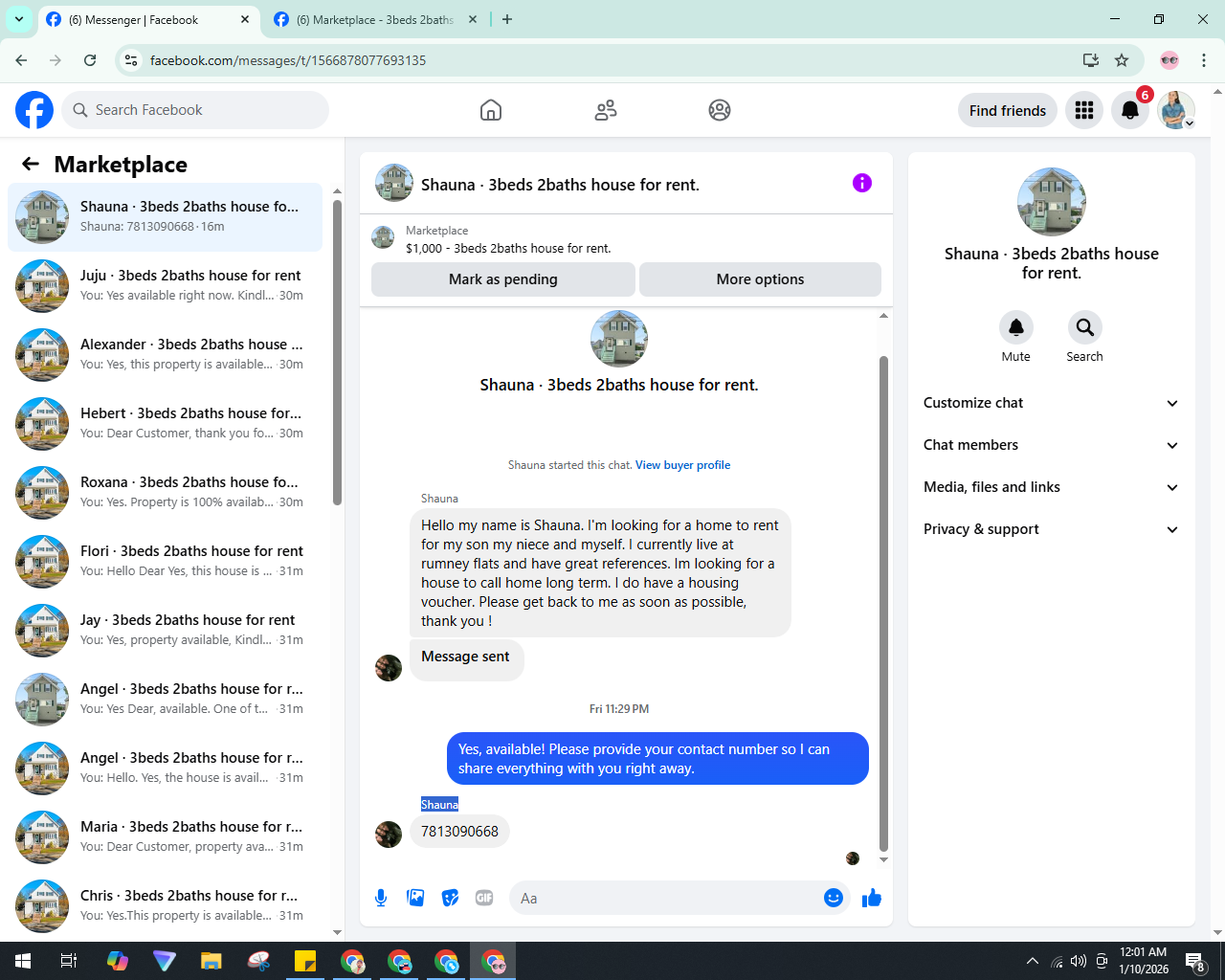Open the taskbar notification center icon
Viewport: 1225px width, 980px height.
(1195, 961)
